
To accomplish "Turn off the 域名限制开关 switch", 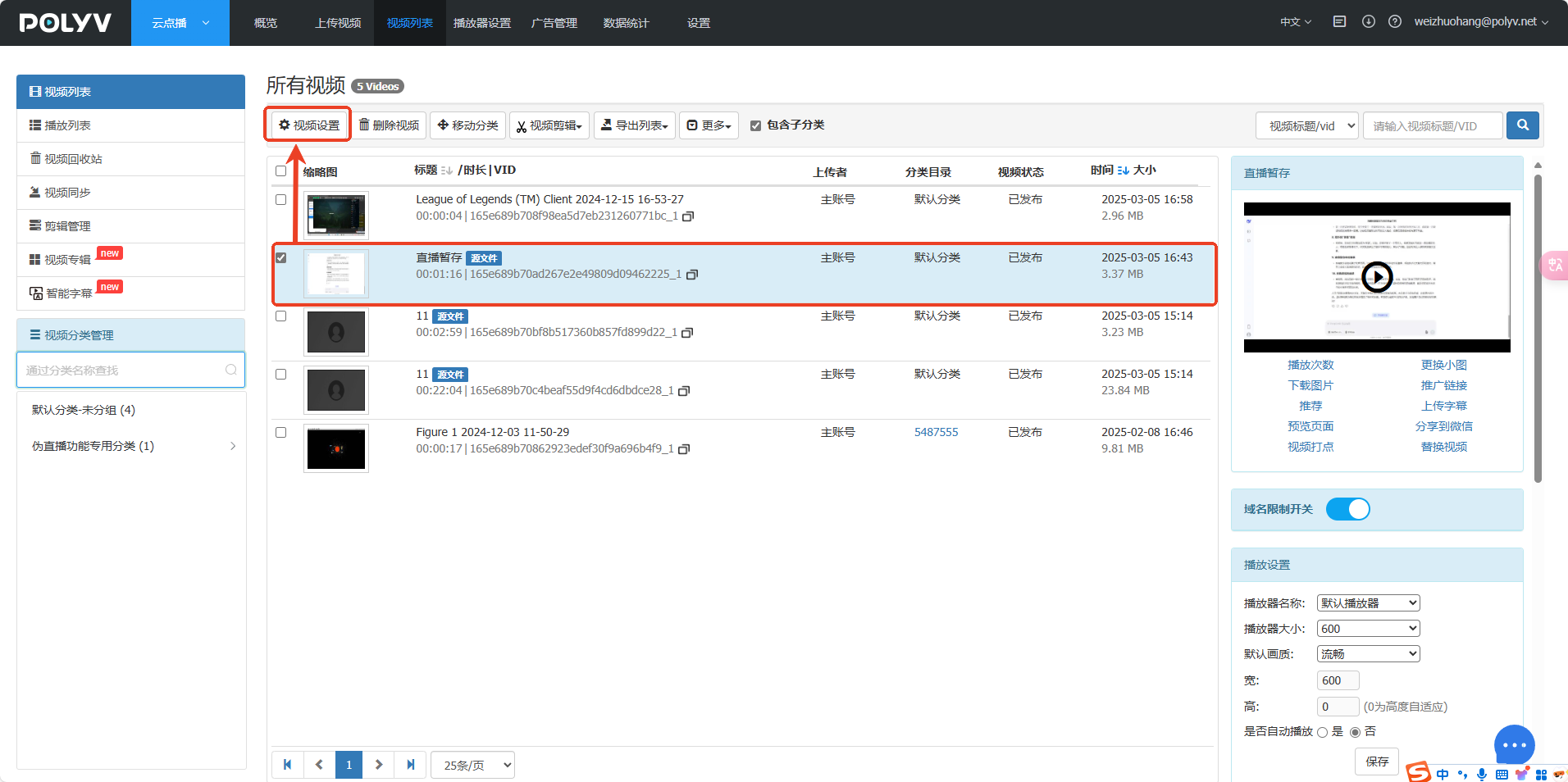I will 1348,509.
